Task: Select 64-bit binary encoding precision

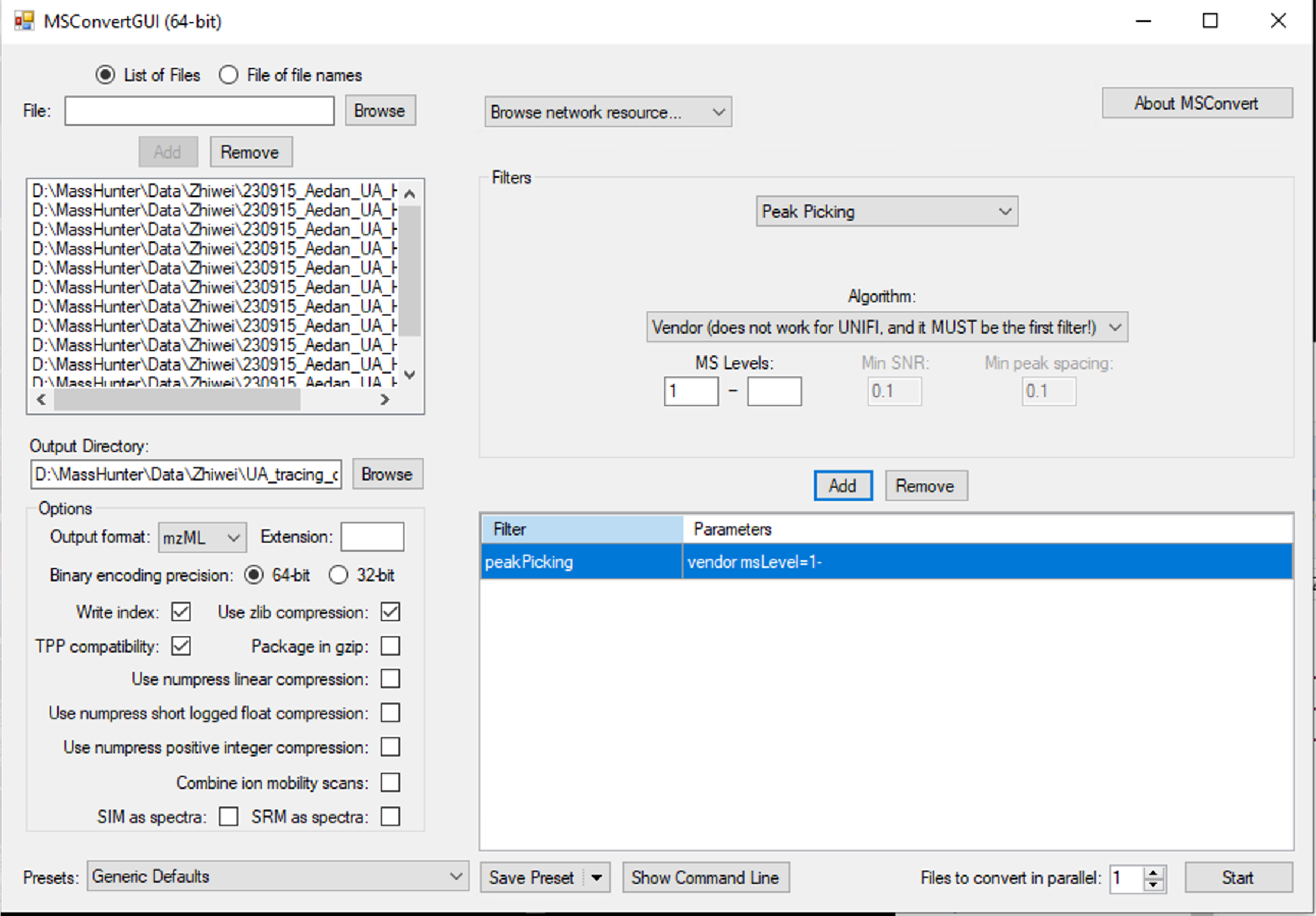Action: [254, 575]
